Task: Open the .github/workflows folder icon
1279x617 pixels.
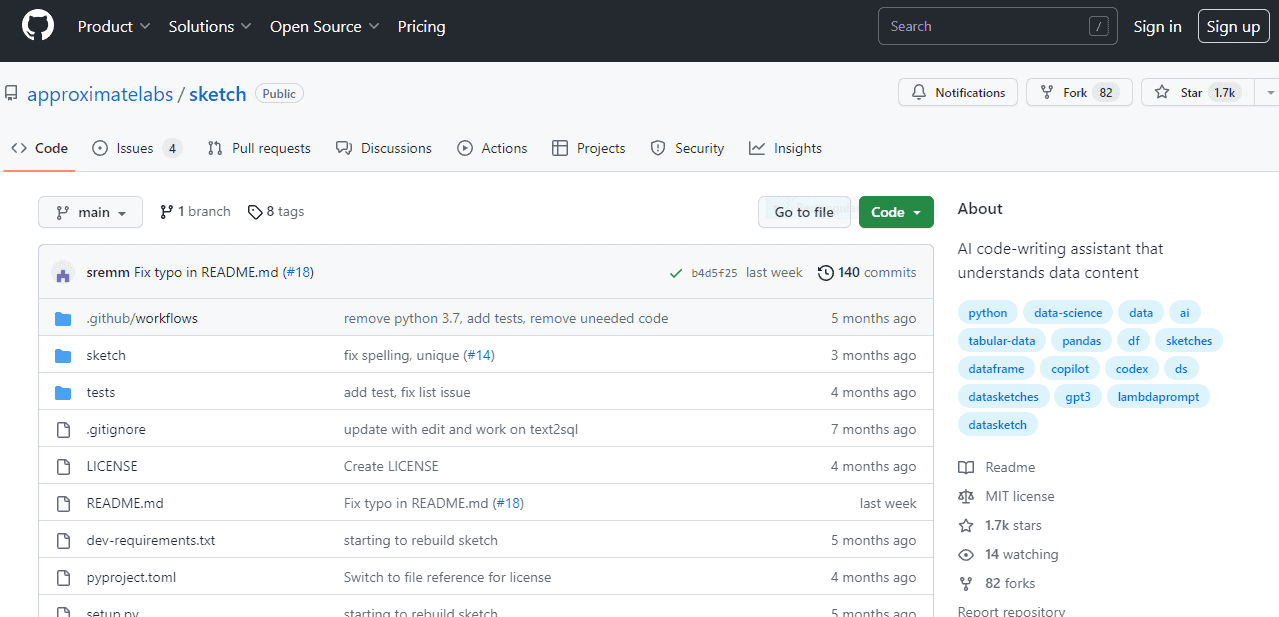Action: coord(63,319)
